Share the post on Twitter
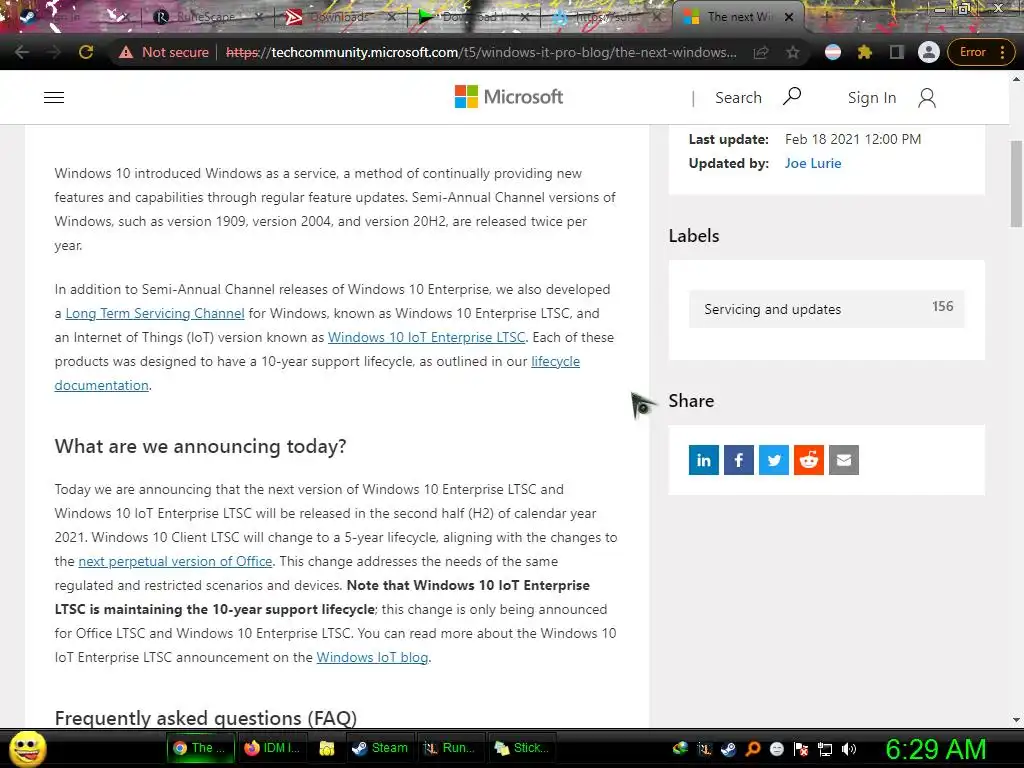This screenshot has width=1024, height=768. click(774, 460)
